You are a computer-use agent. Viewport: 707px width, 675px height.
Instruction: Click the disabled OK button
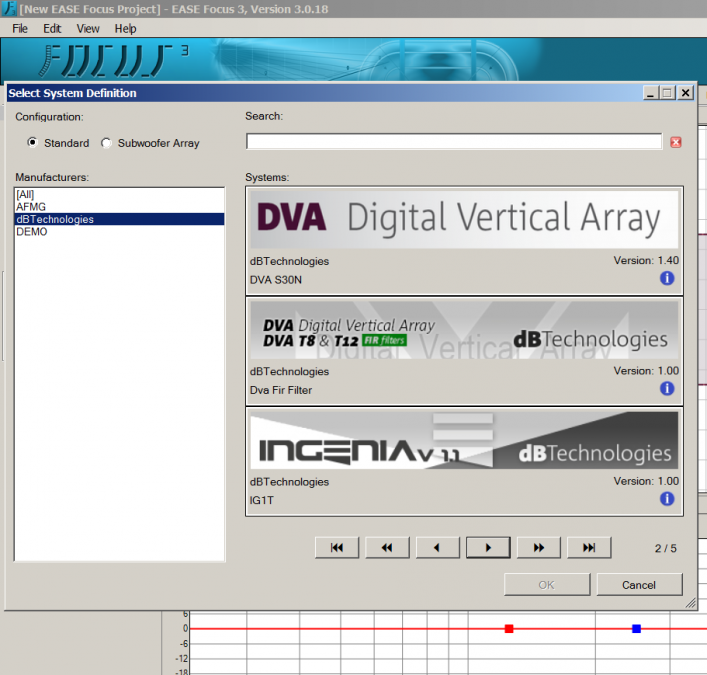[547, 585]
